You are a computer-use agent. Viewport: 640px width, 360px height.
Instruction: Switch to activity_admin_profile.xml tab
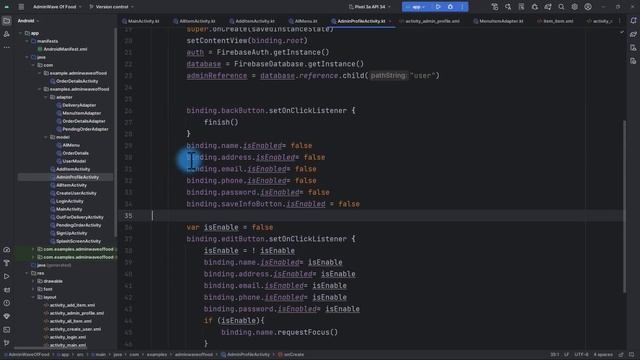point(429,21)
